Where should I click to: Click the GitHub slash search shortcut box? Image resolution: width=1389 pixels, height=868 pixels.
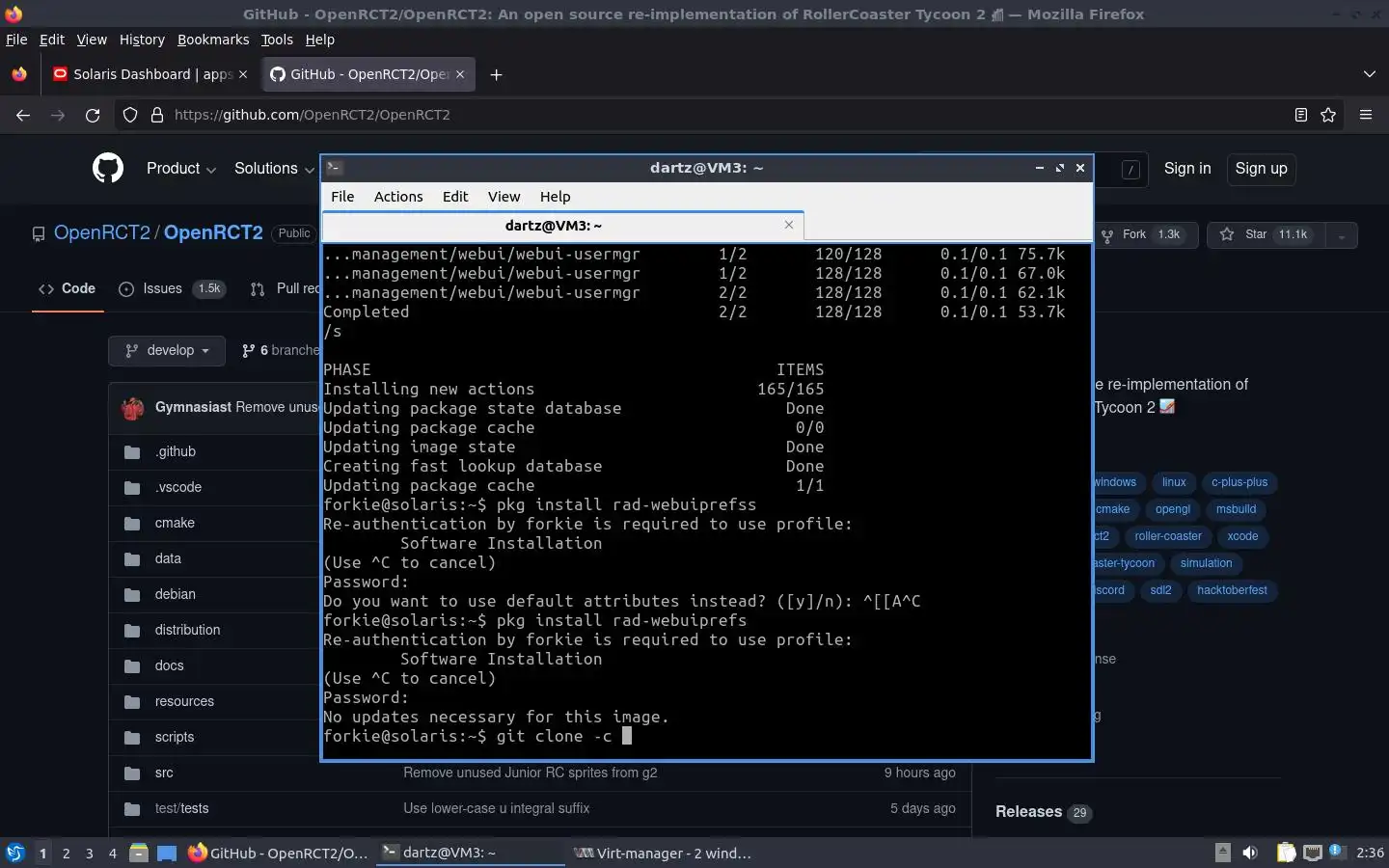[1130, 170]
